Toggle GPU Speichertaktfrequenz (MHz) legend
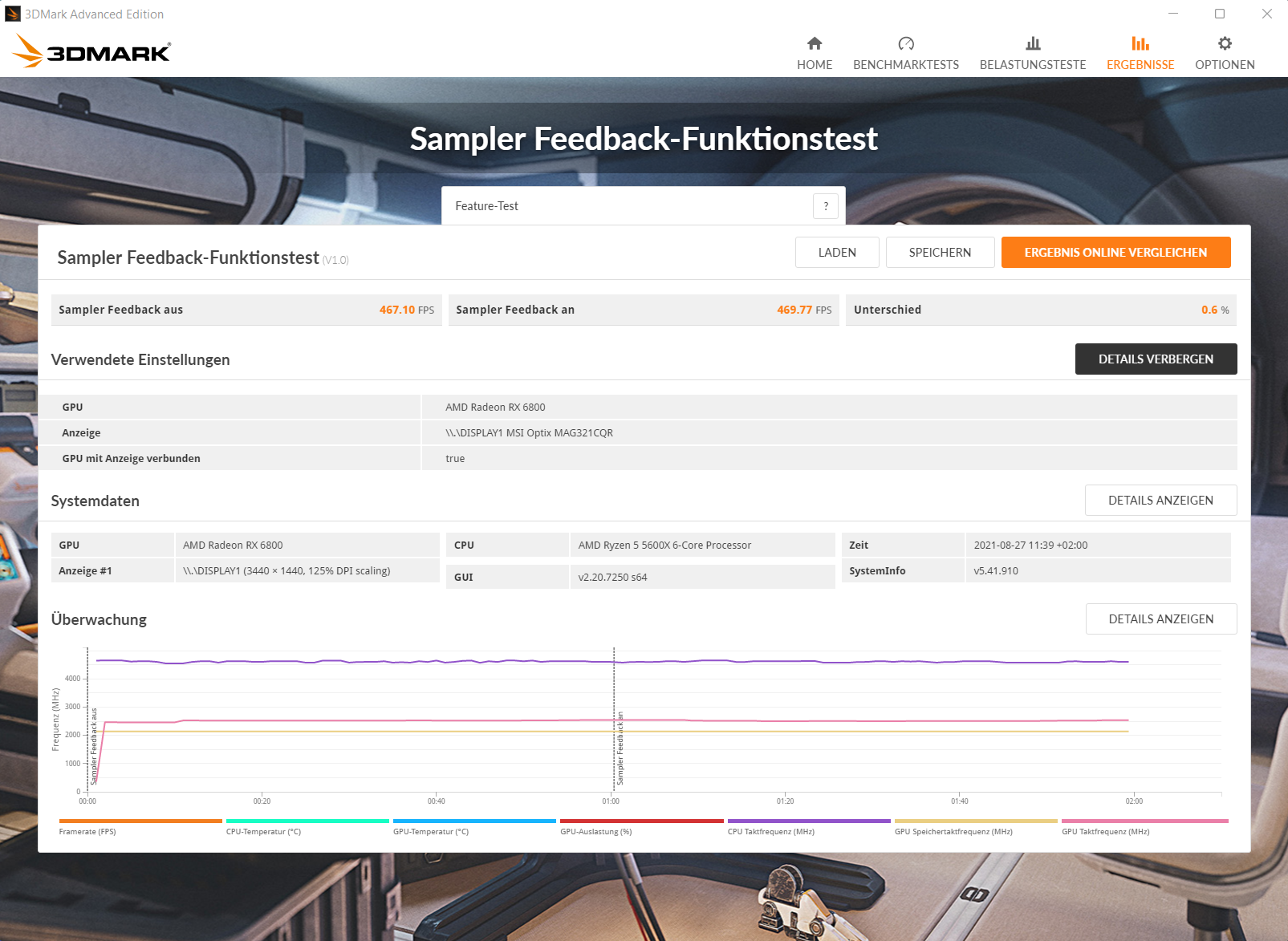The height and width of the screenshot is (941, 1288). click(976, 827)
